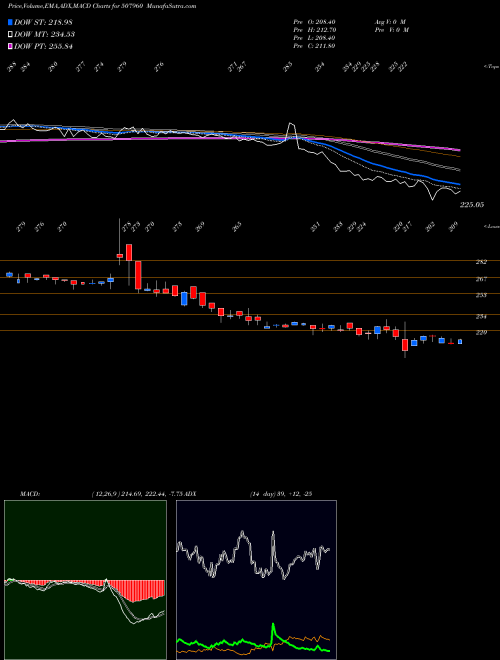Viewport: 500px width, 660px height.
Task: Click the Avg V: 0 M reading
Action: pos(389,22)
